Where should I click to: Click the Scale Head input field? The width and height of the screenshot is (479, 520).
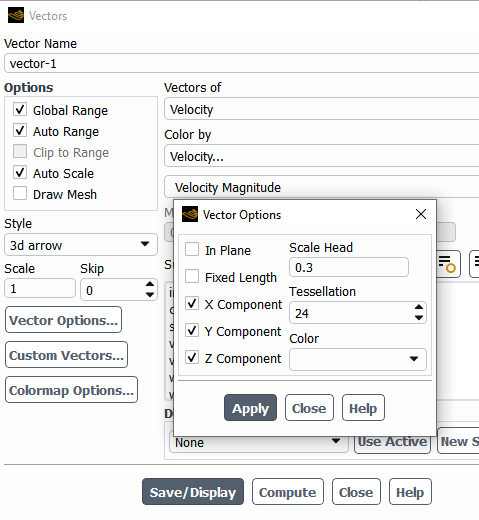(x=349, y=267)
